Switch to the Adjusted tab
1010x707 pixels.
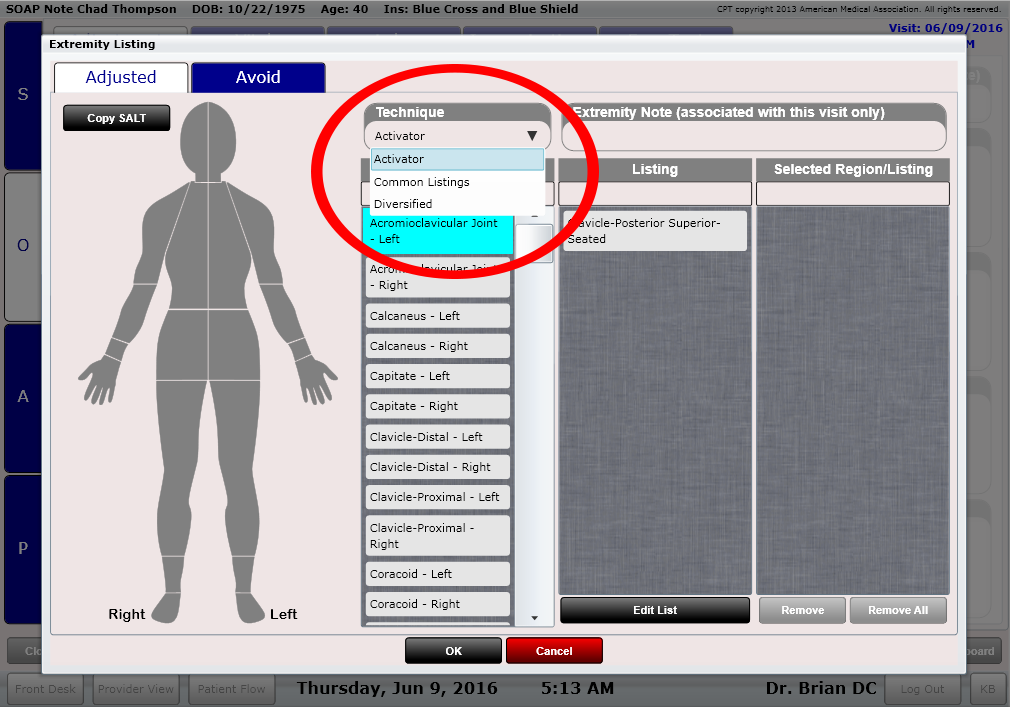point(121,78)
